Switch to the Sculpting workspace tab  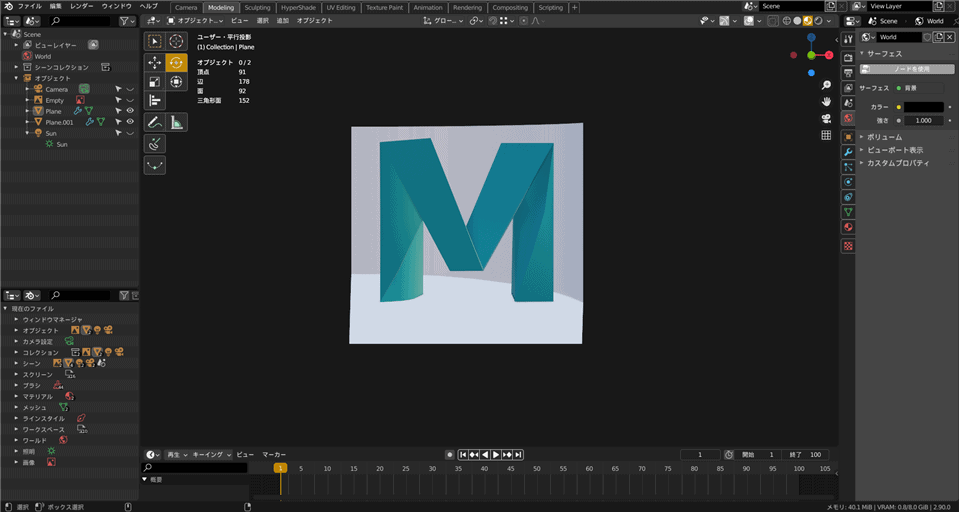pos(257,8)
